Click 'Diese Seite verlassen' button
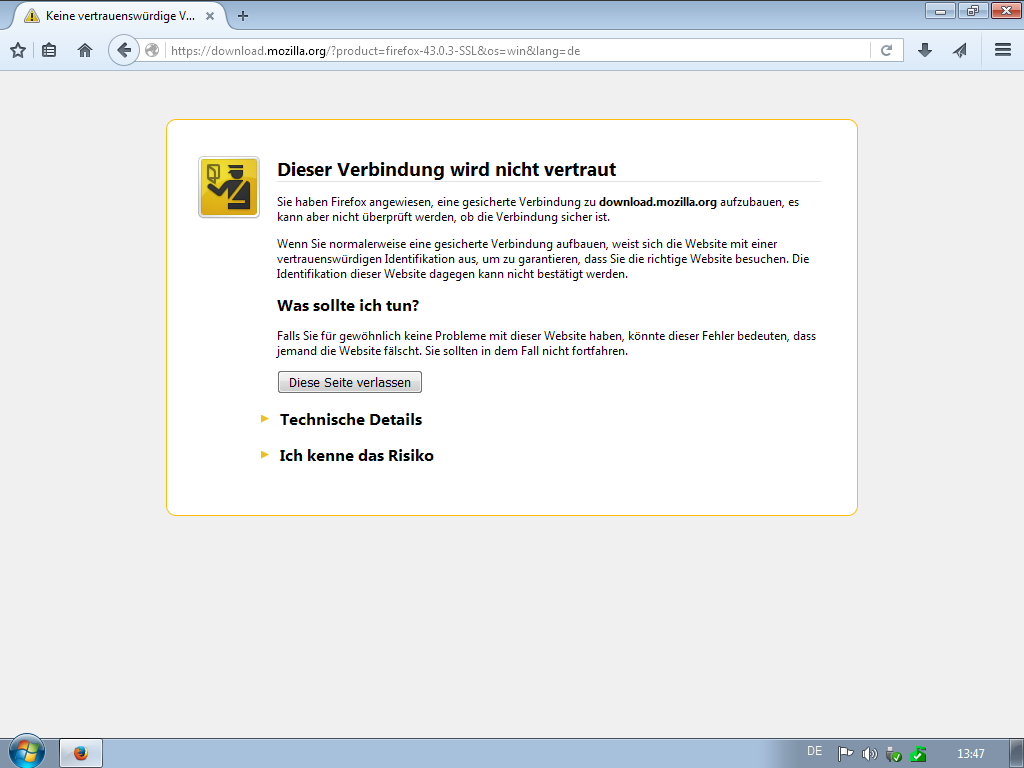Screen dimensions: 1024x768 coord(350,382)
